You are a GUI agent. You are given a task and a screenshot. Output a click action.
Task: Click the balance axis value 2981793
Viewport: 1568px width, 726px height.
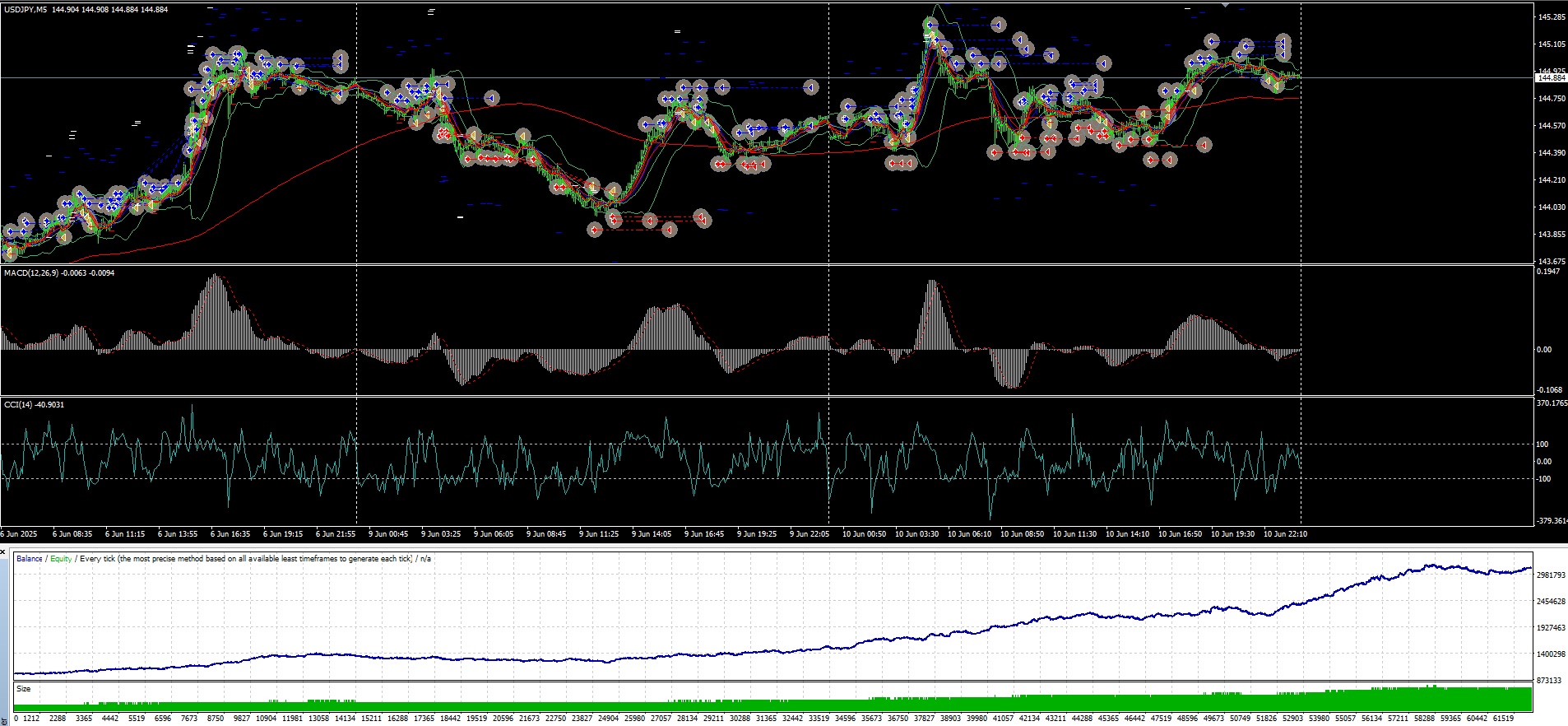(x=1551, y=575)
